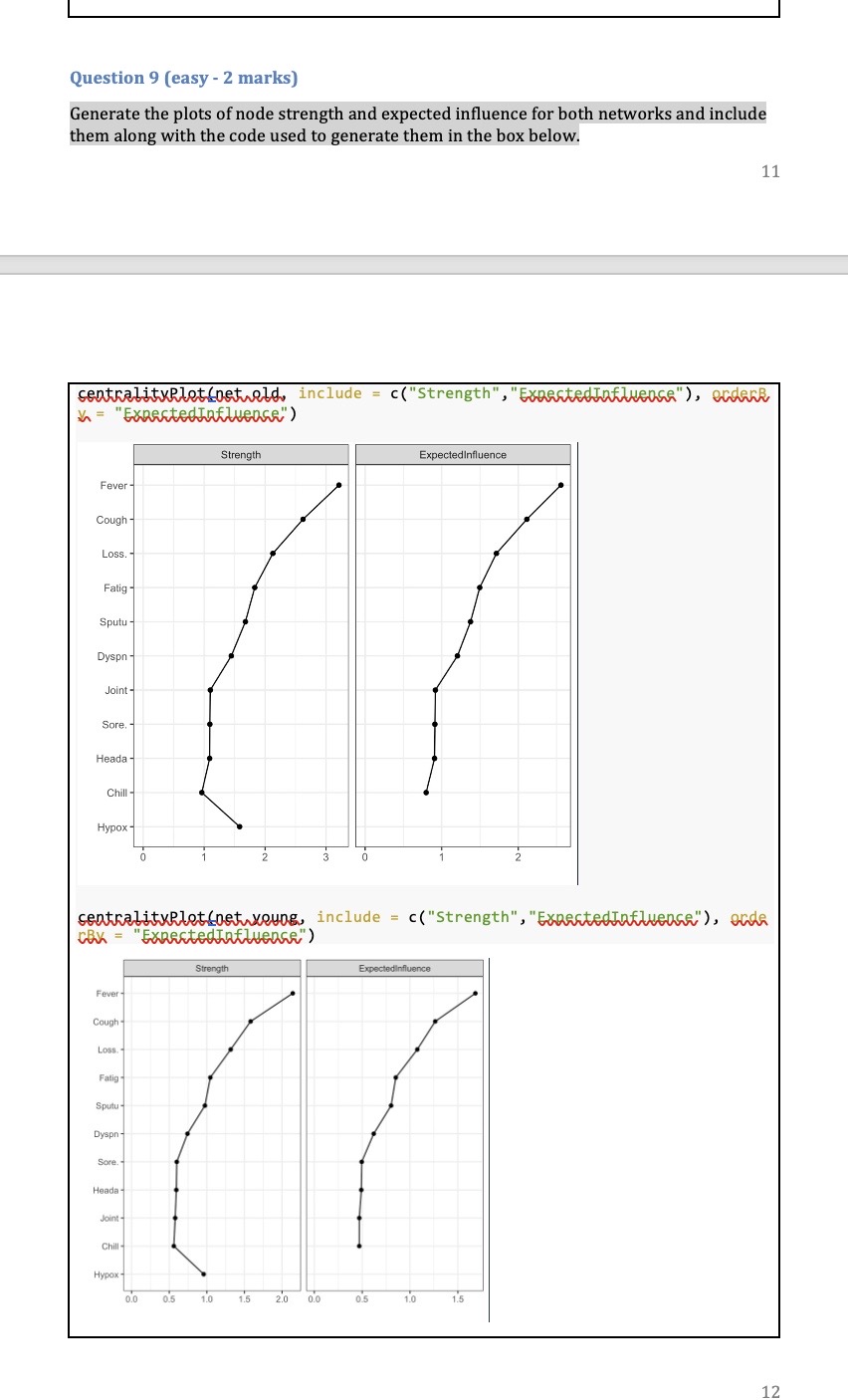Click the Cough axis label in net_old plot
Image resolution: width=848 pixels, height=1400 pixels.
pos(111,520)
